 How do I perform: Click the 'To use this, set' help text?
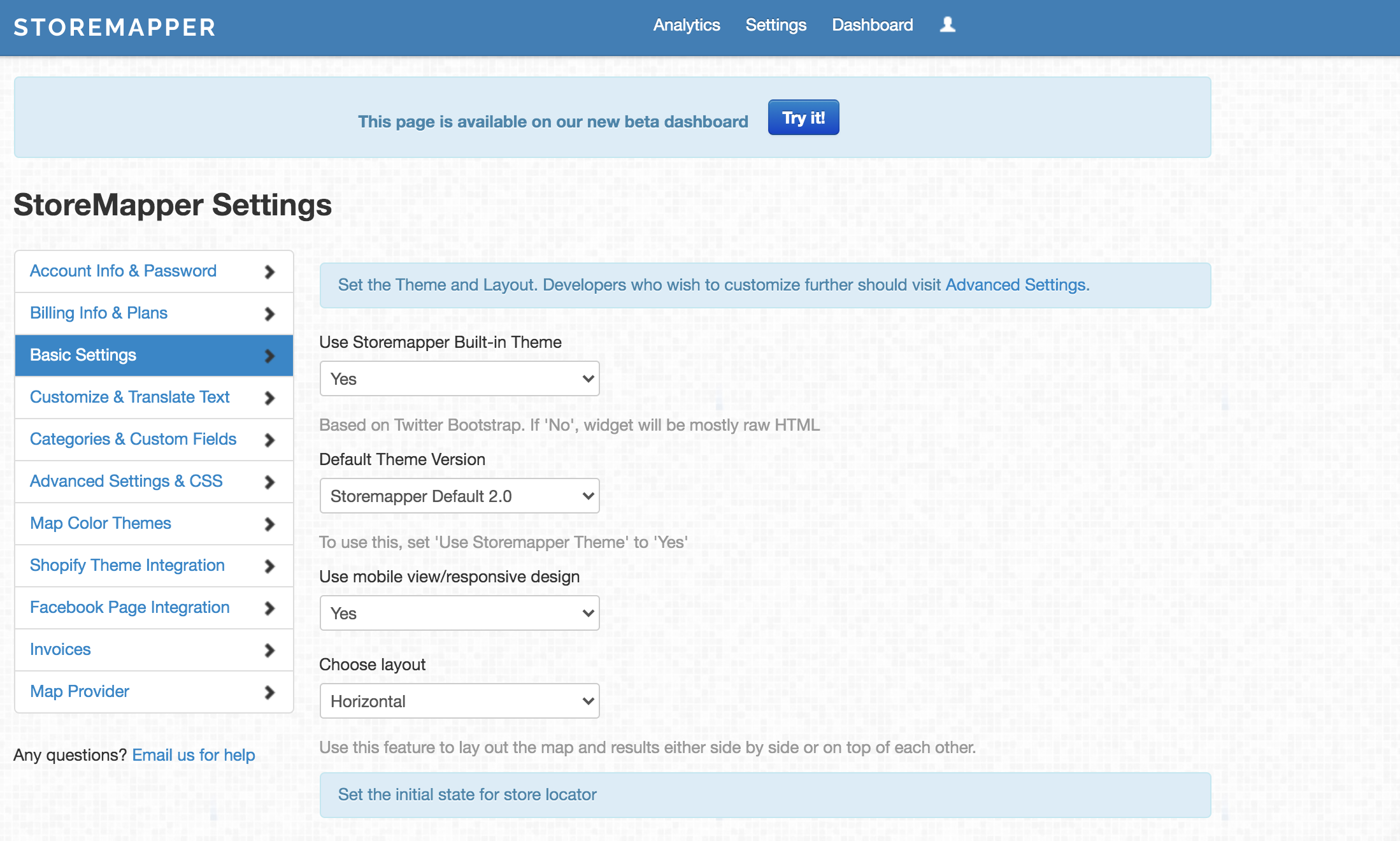click(x=503, y=542)
